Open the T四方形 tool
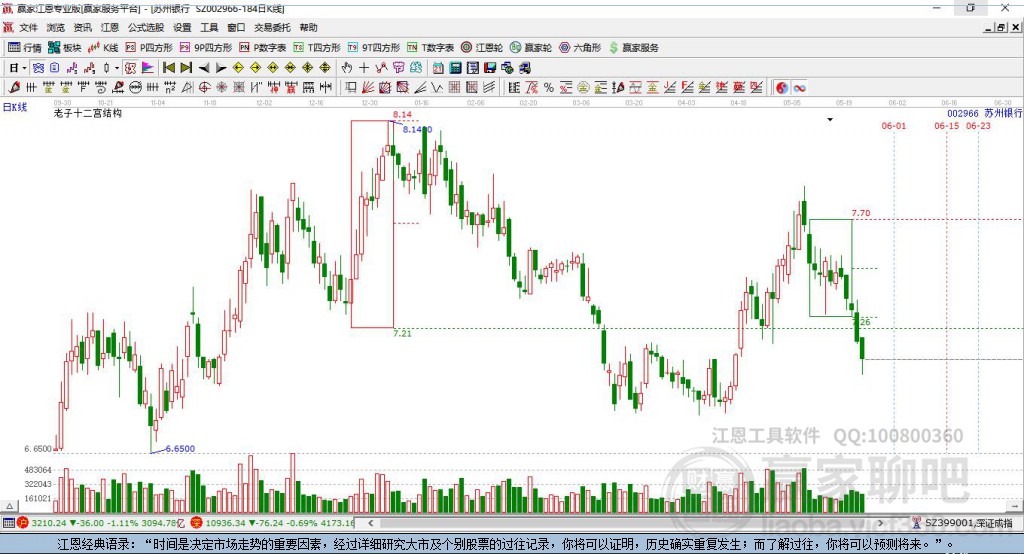The width and height of the screenshot is (1024, 554). click(317, 48)
